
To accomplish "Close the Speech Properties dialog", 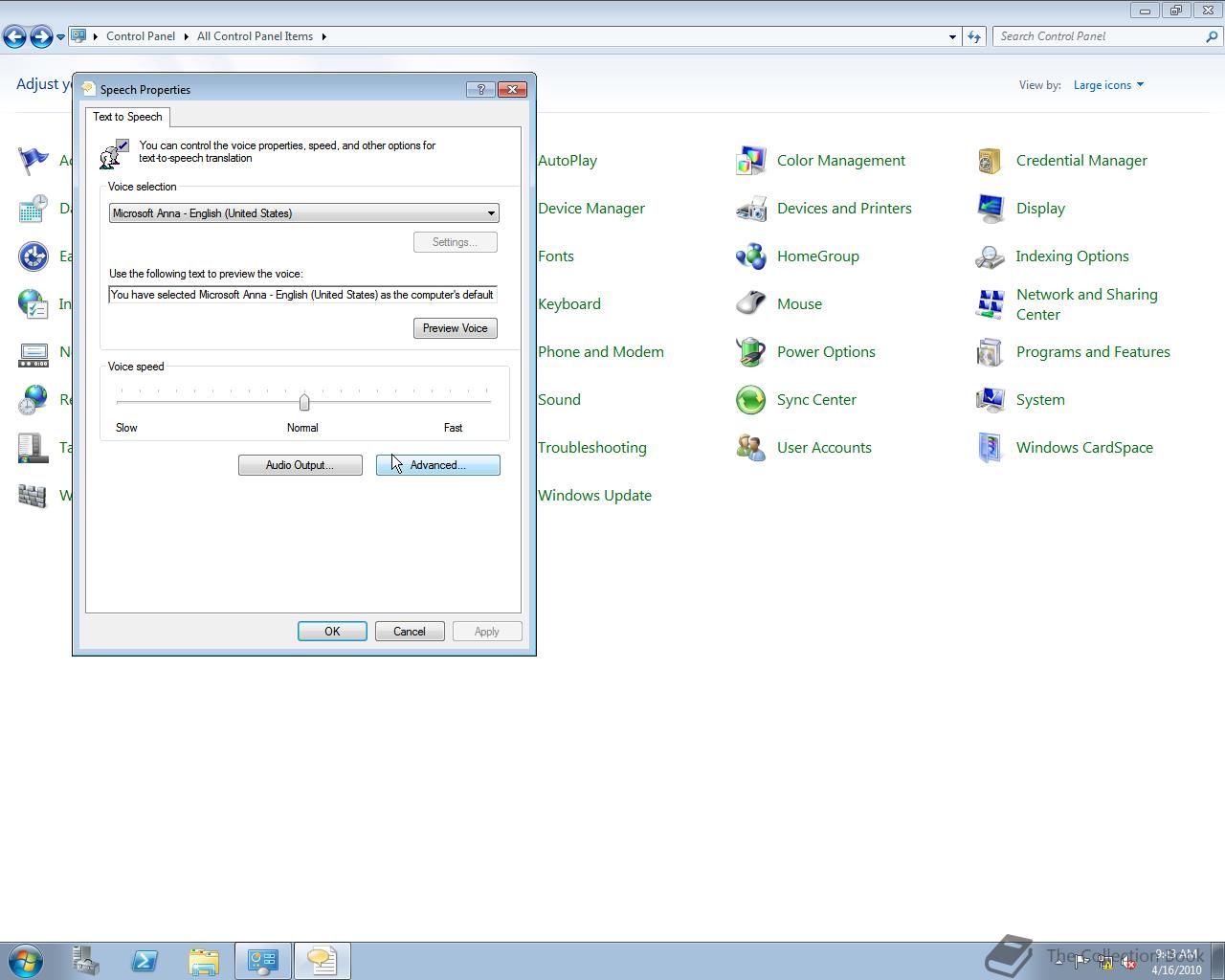I will click(513, 89).
